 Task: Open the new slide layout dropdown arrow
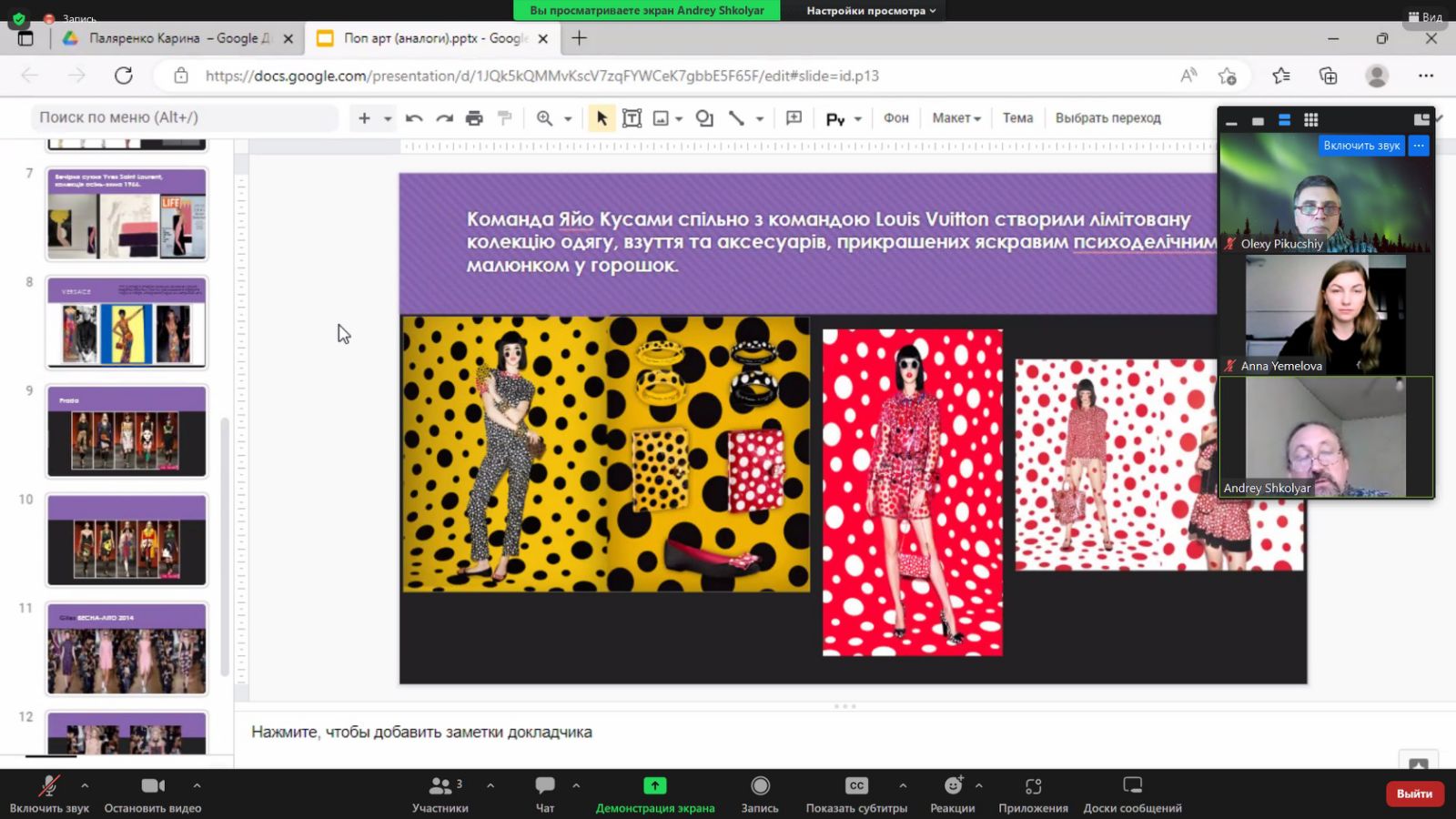(388, 118)
